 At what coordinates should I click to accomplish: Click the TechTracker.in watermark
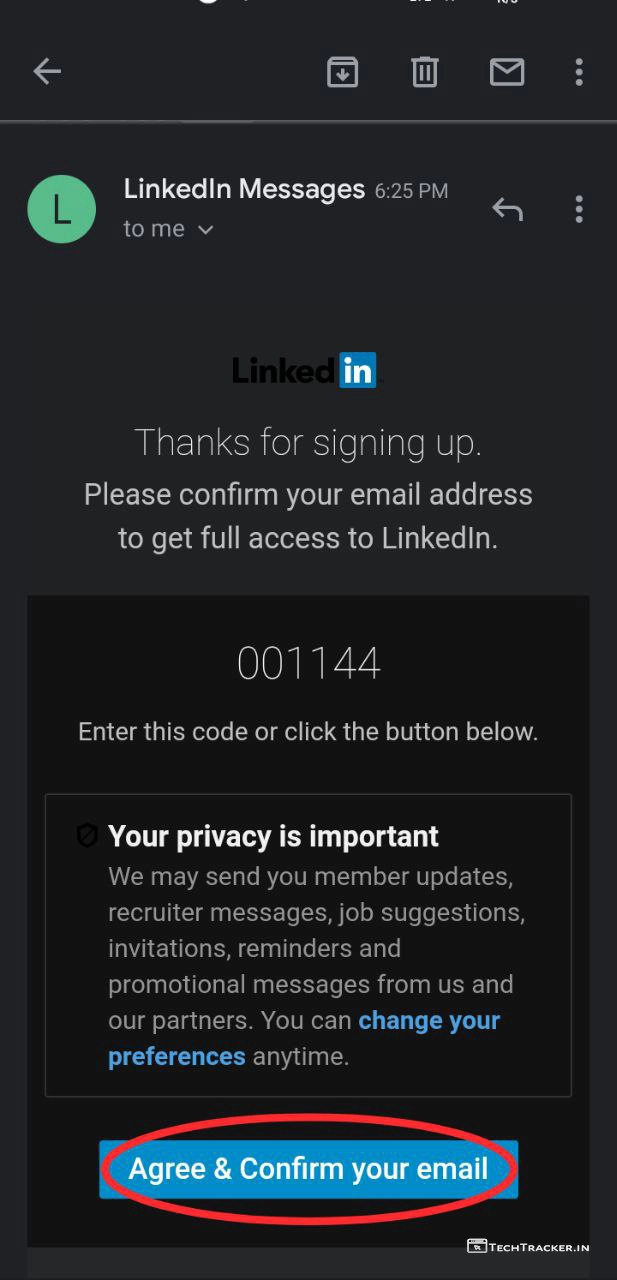click(x=529, y=1246)
